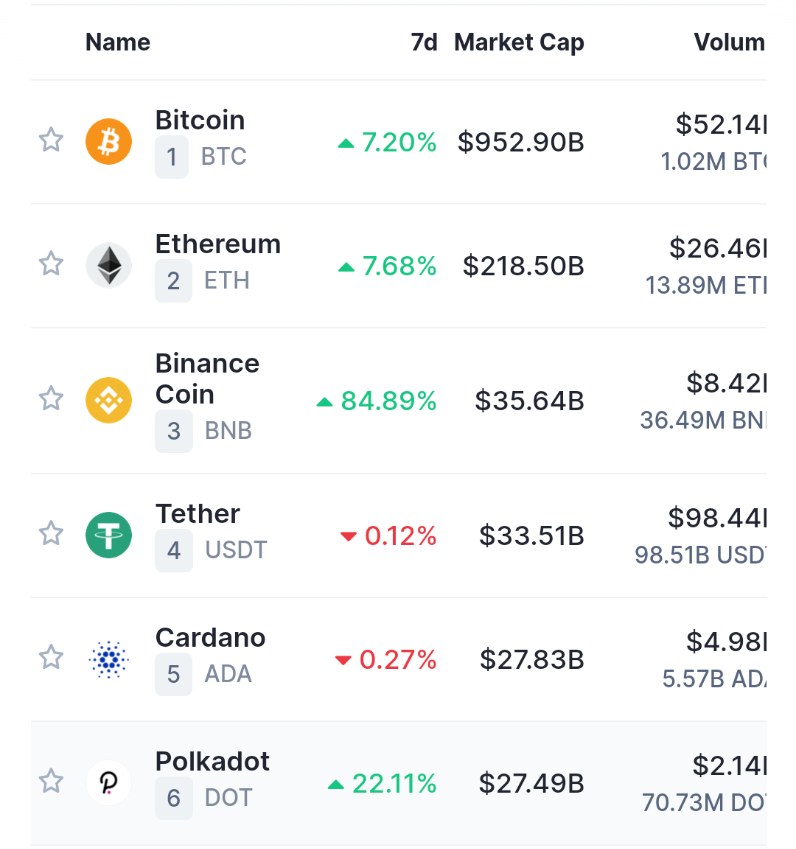Sort by Market Cap column header
Viewport: 796px width, 849px height.
click(519, 42)
